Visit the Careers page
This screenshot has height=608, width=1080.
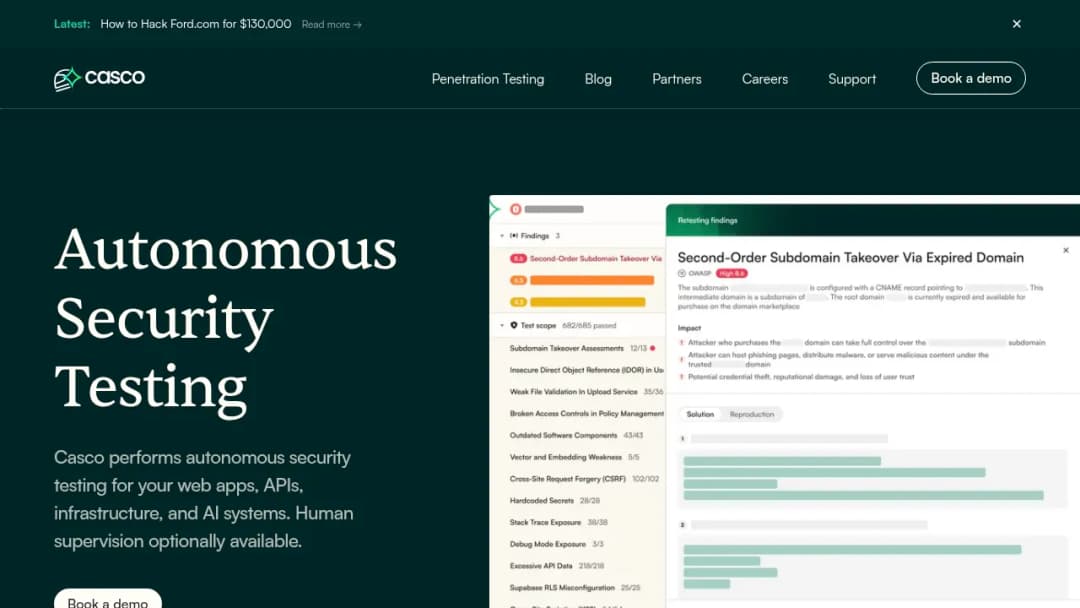point(765,79)
